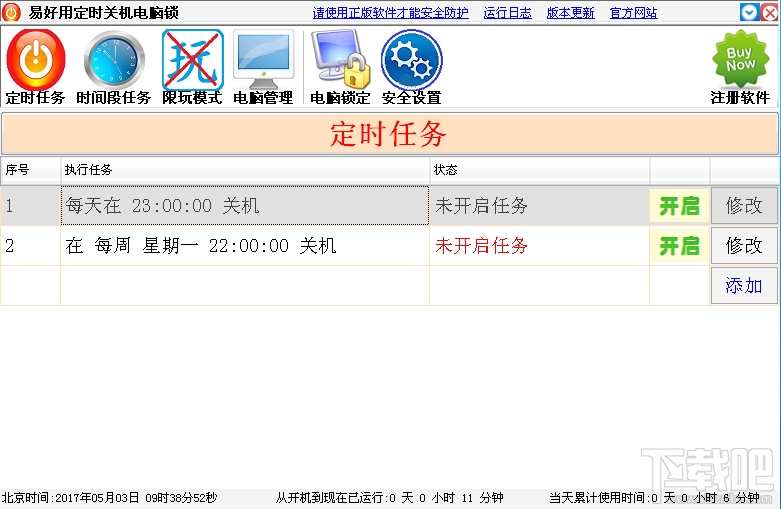Click the 序号 column header
Screen dimensions: 781x509
pyautogui.click(x=30, y=170)
